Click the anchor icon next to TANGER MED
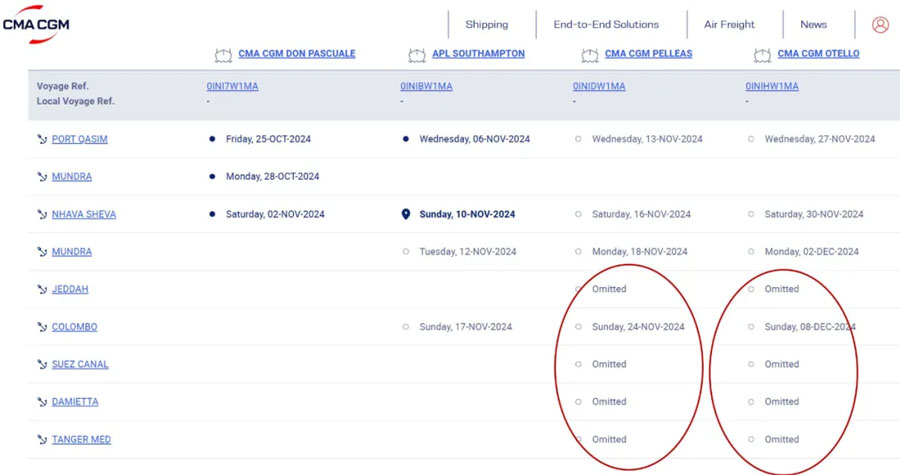This screenshot has width=900, height=475. [x=42, y=439]
